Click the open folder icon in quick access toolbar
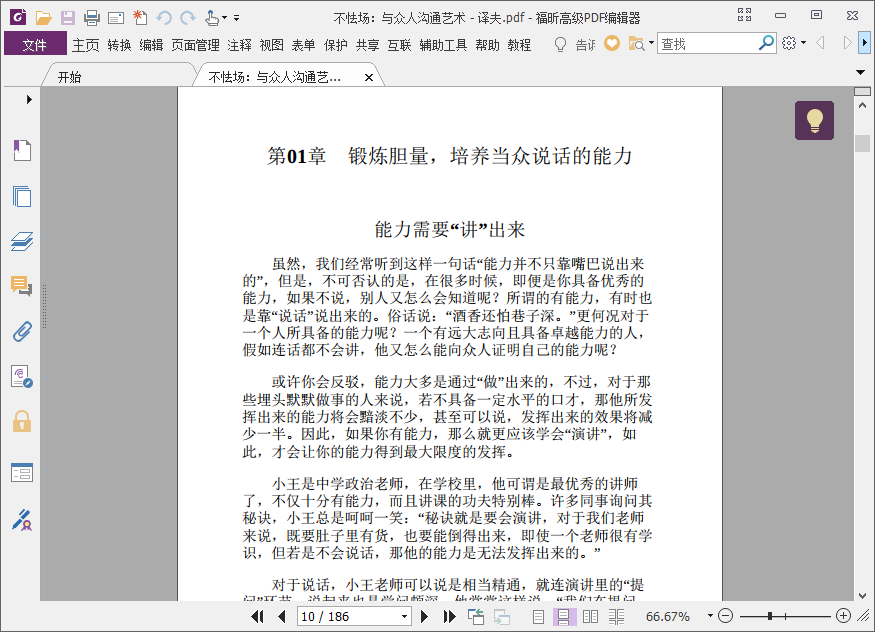 [x=44, y=18]
